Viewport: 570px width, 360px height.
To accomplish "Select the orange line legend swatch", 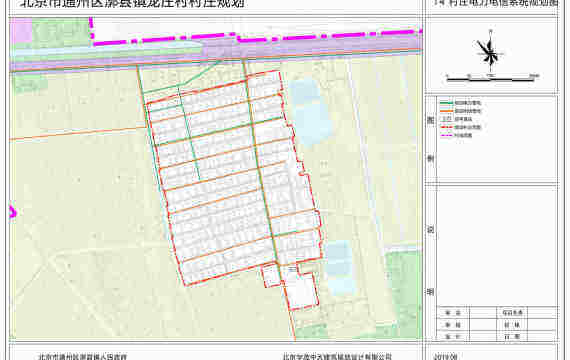I will tap(446, 111).
